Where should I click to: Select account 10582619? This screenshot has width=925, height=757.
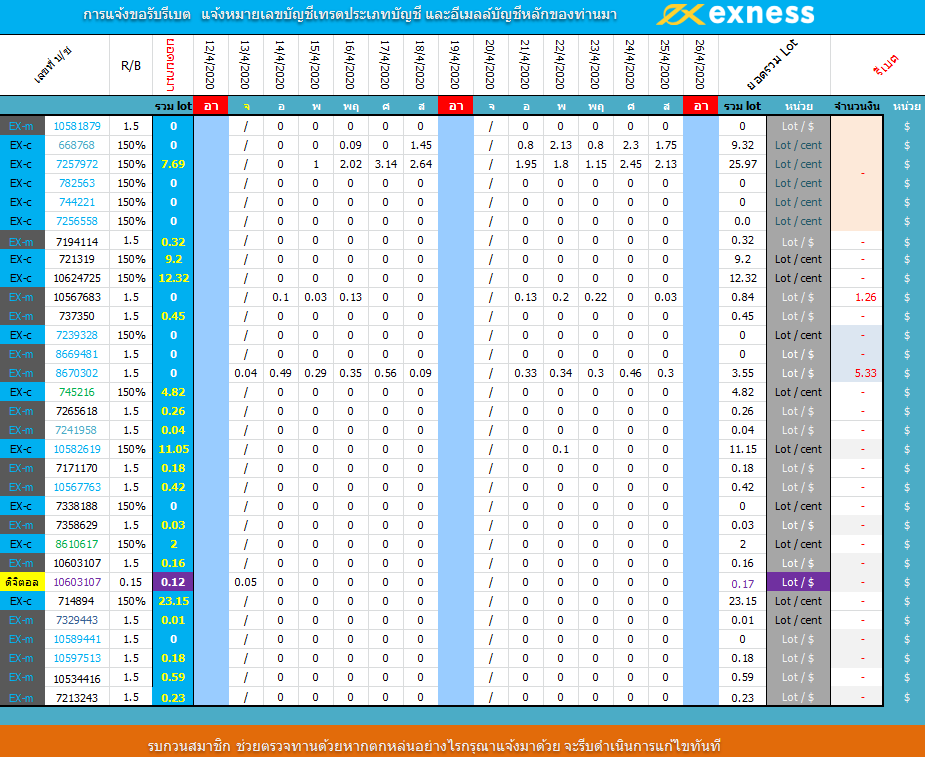coord(77,449)
